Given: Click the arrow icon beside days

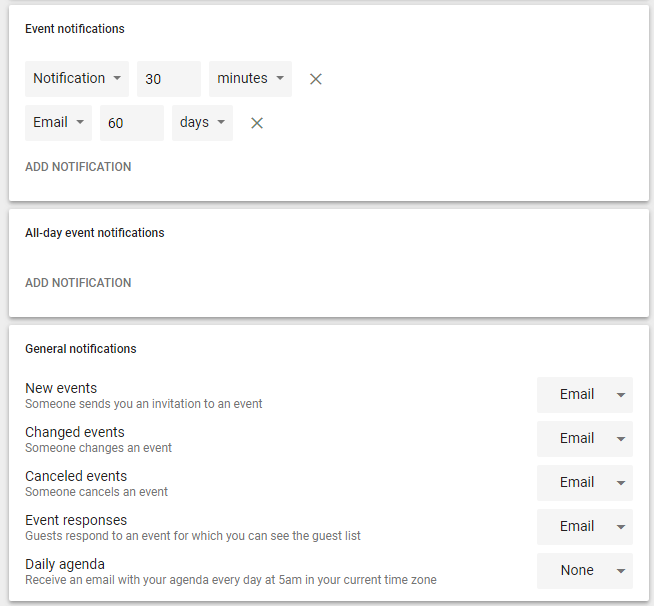Looking at the screenshot, I should tap(221, 122).
